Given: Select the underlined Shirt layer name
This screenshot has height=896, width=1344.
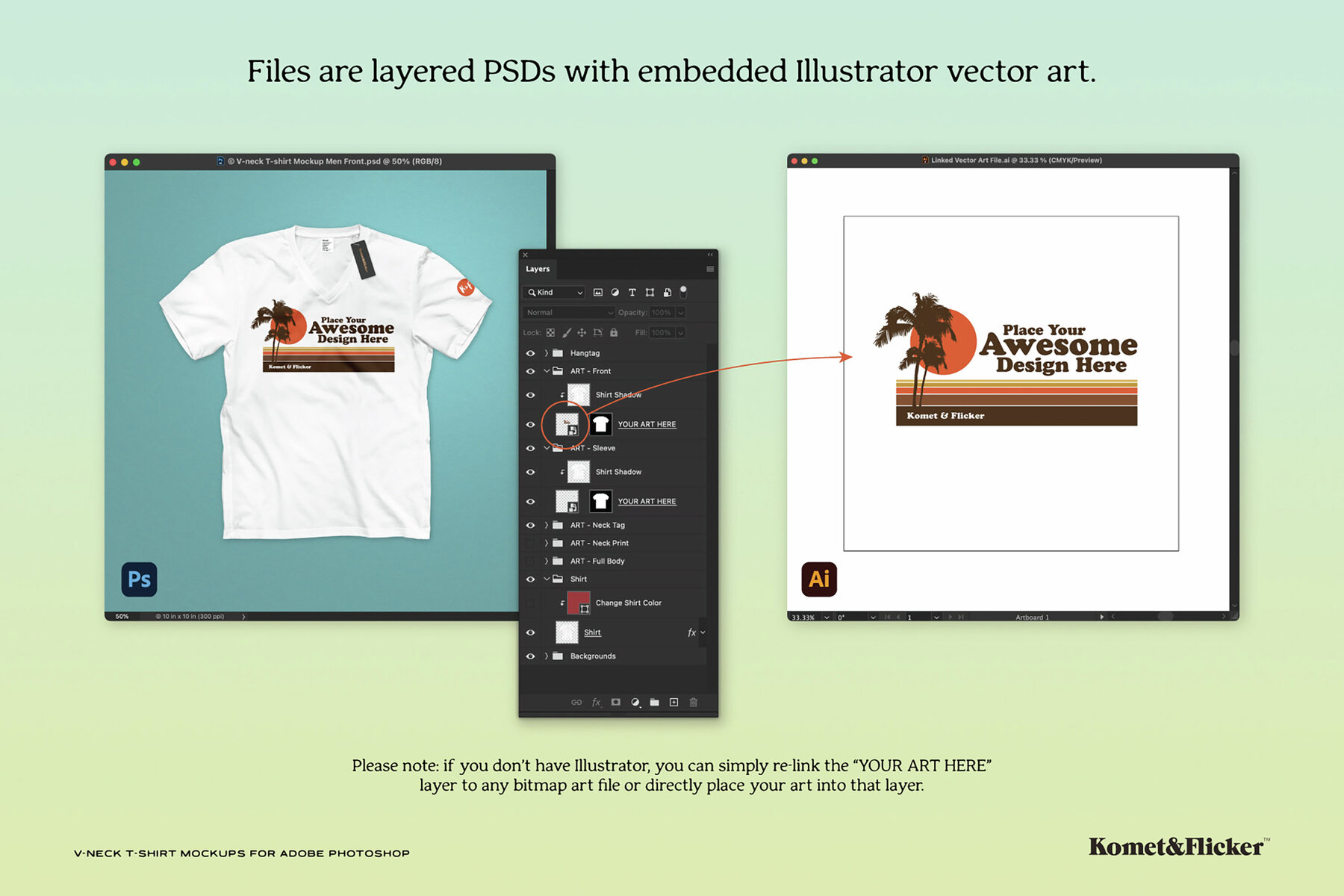Looking at the screenshot, I should pos(592,632).
